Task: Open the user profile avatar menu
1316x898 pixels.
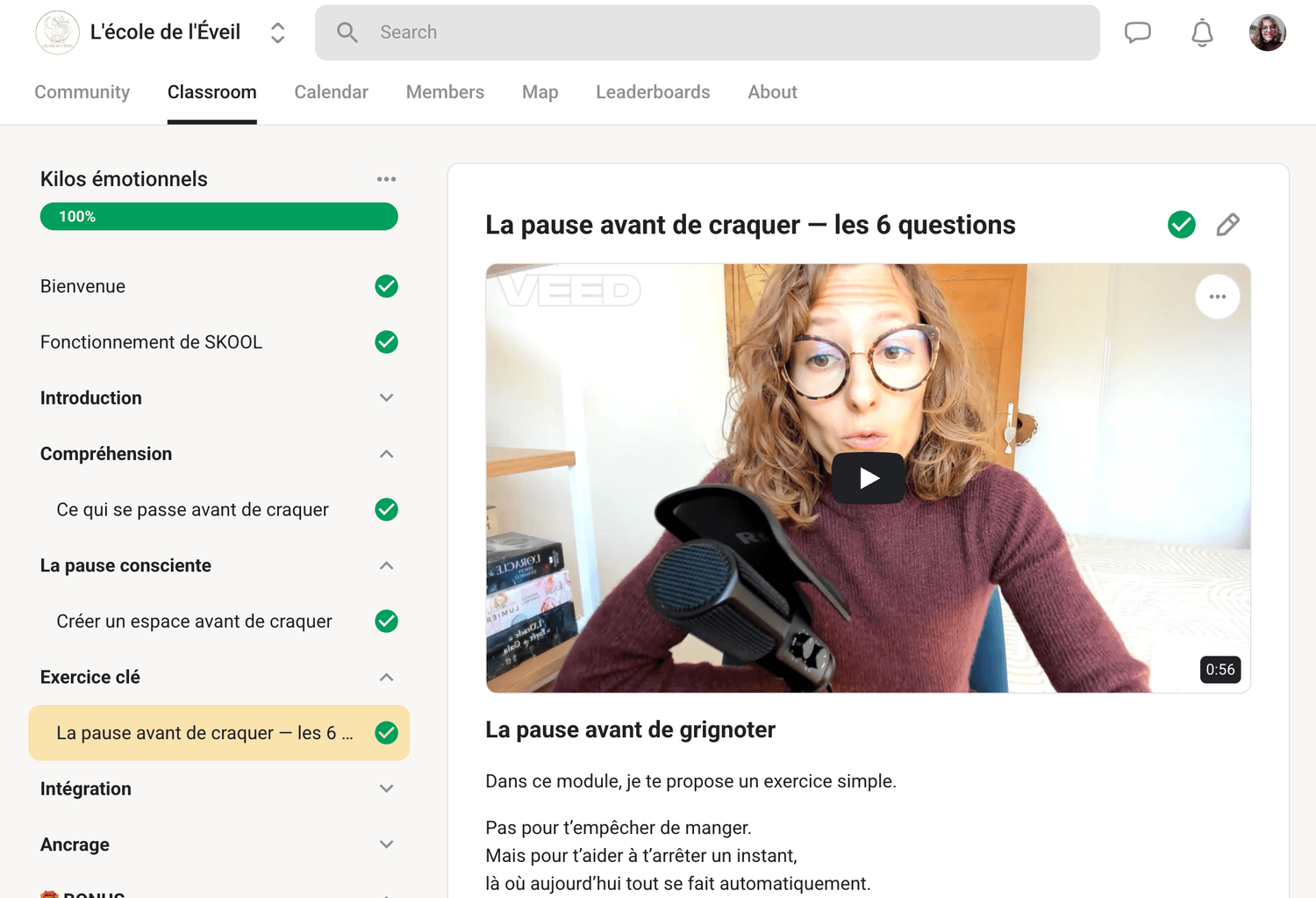Action: coord(1267,32)
